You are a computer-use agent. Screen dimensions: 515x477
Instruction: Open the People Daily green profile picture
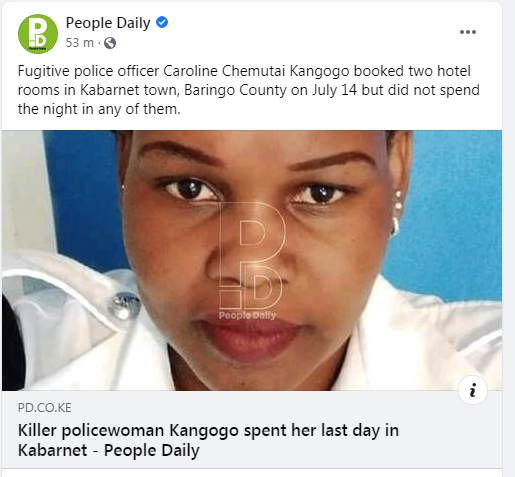(x=38, y=34)
